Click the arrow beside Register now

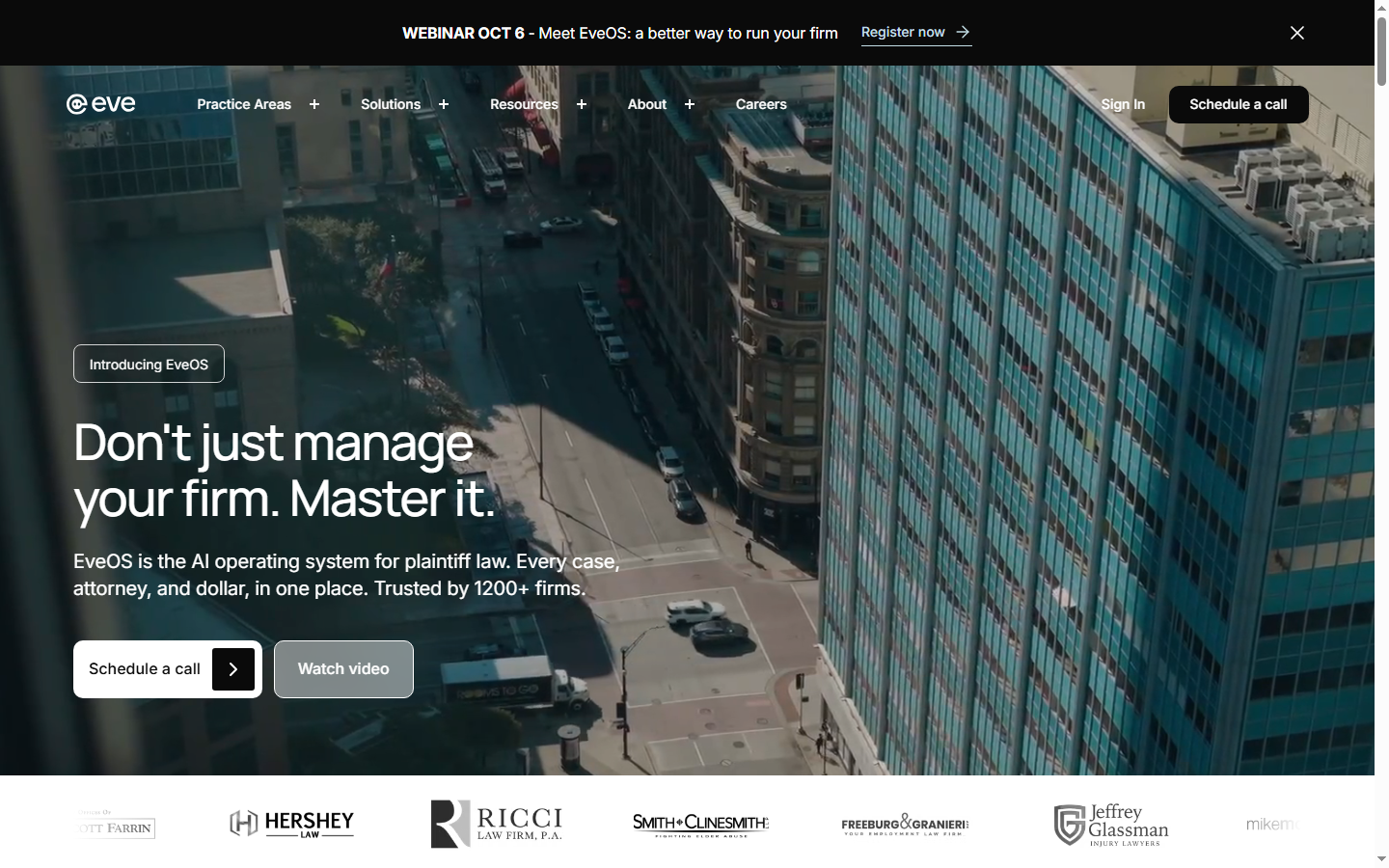[x=963, y=32]
